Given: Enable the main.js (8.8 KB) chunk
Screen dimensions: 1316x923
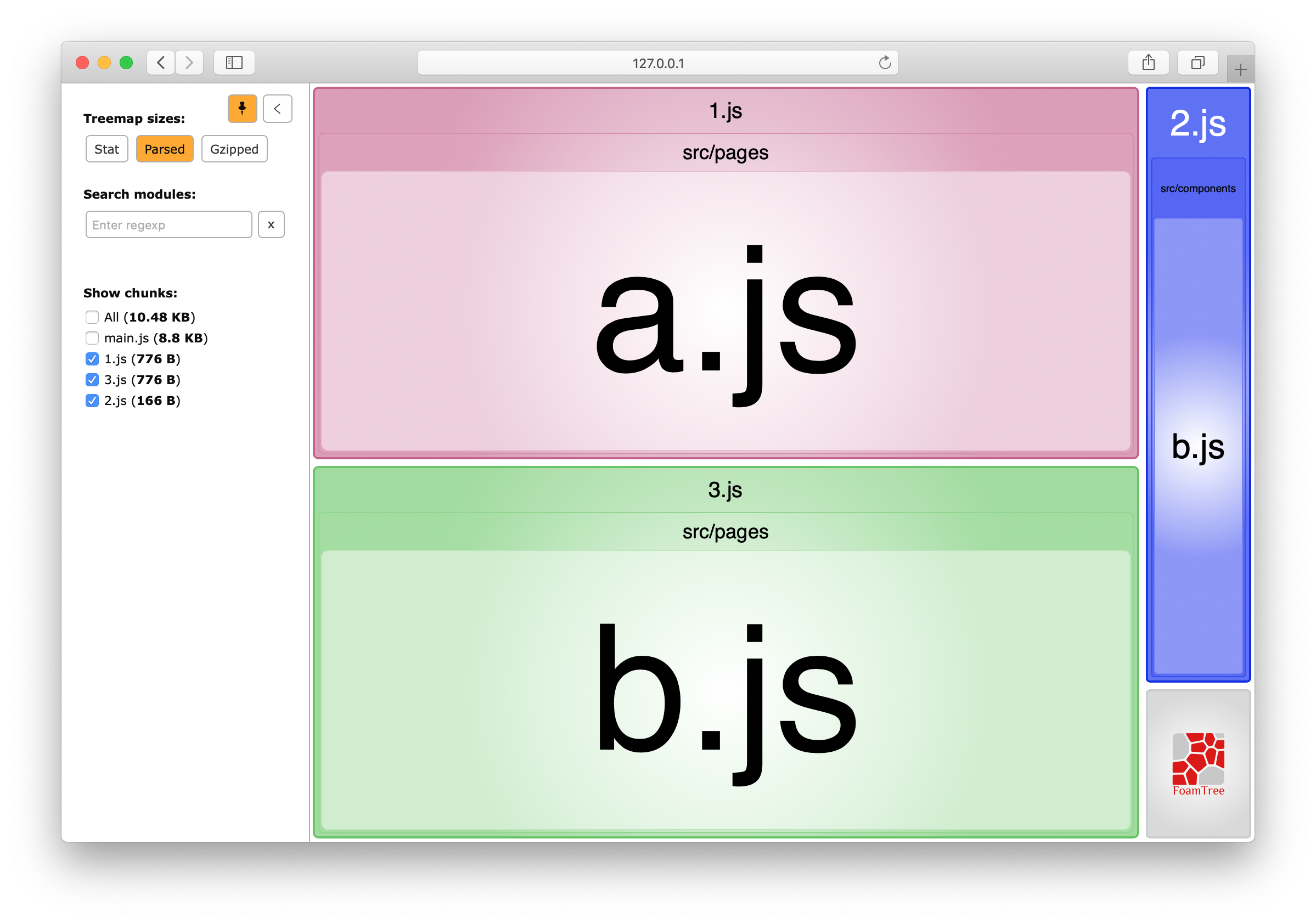Looking at the screenshot, I should (x=92, y=337).
